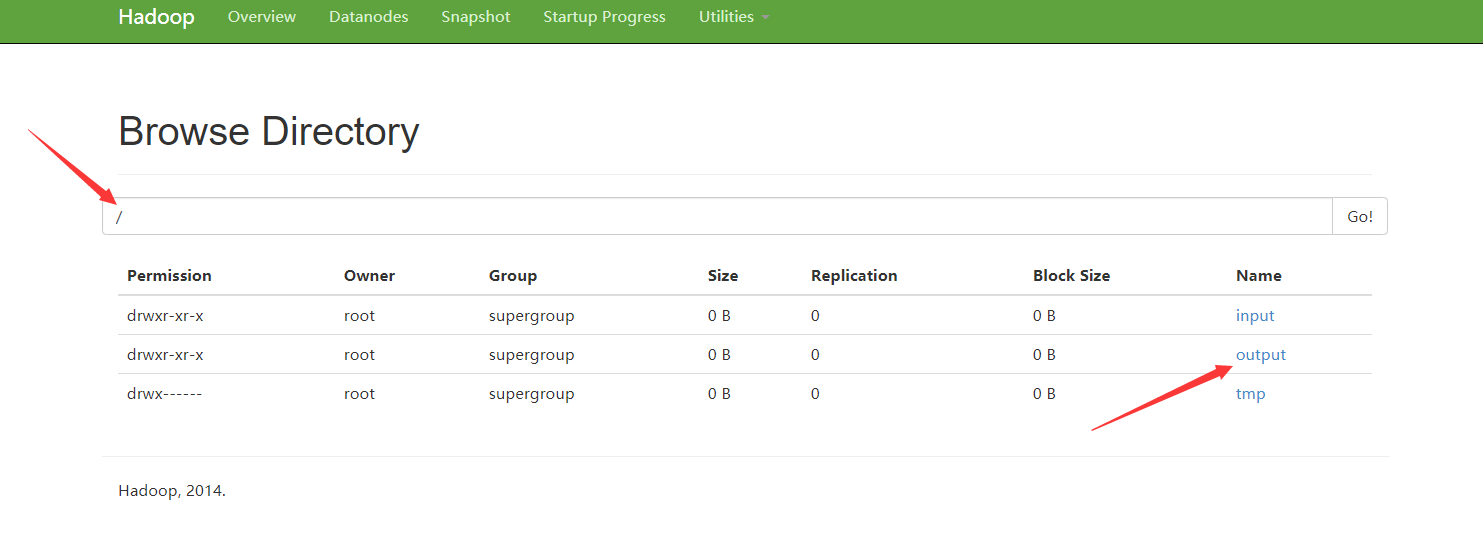Viewport: 1483px width, 551px height.
Task: Click the Owner column header
Action: point(369,276)
